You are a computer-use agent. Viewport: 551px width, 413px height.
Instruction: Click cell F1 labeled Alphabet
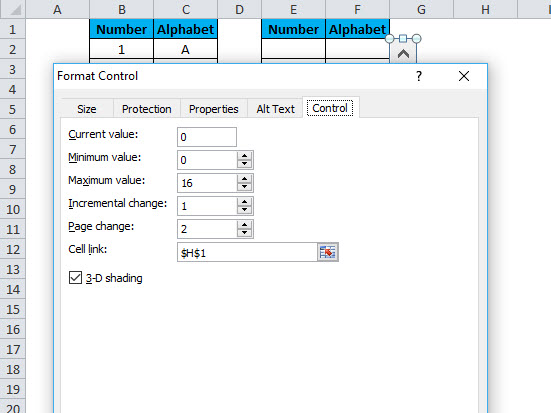[357, 29]
